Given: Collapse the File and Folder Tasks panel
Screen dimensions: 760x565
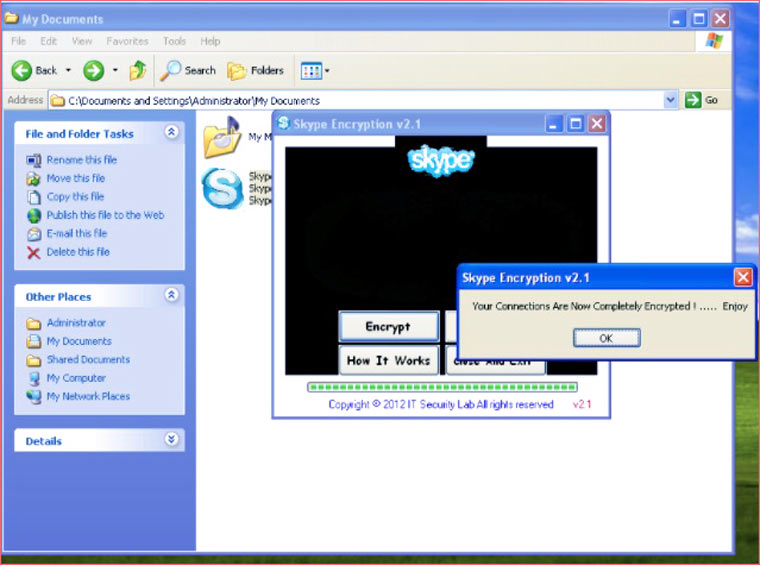Looking at the screenshot, I should point(171,132).
